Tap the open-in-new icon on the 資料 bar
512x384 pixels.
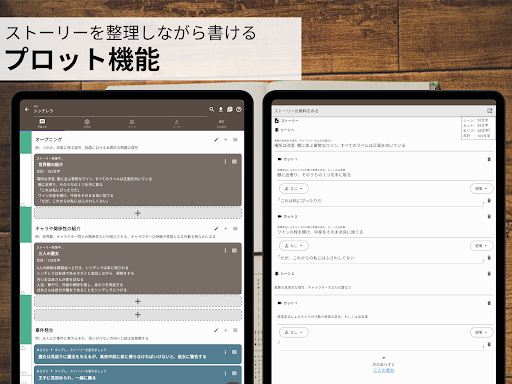[489, 111]
